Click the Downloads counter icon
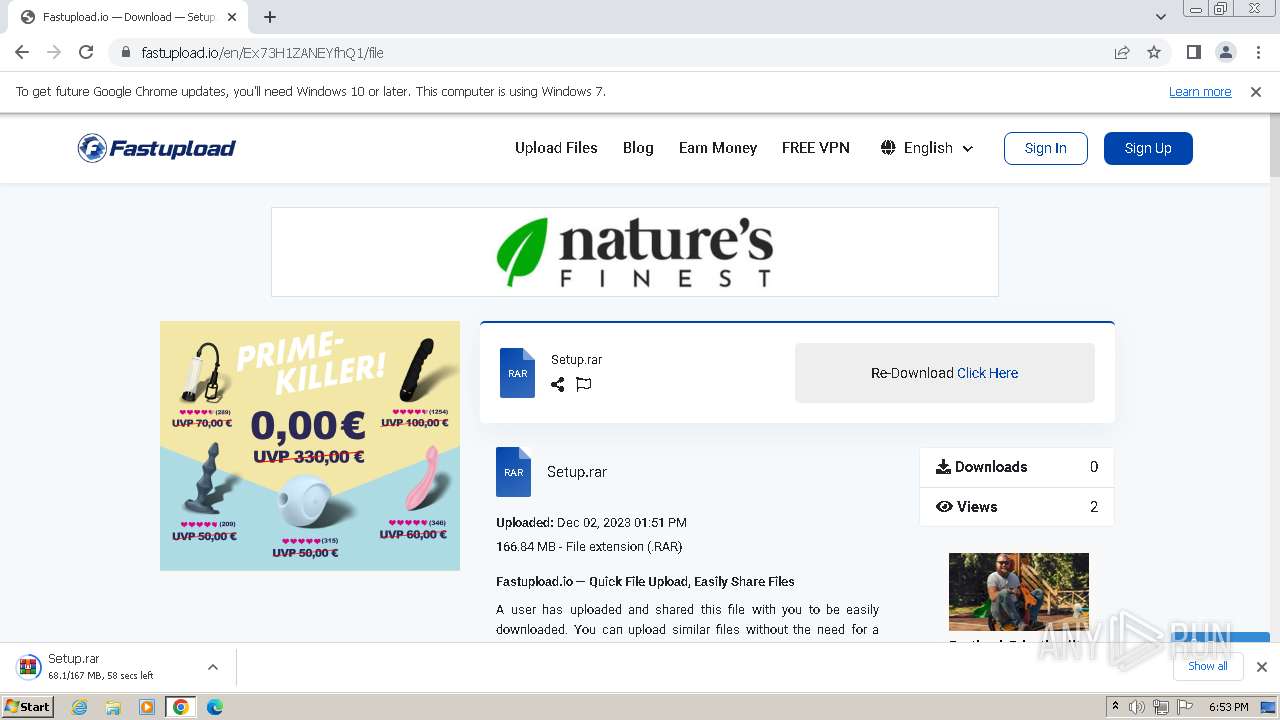This screenshot has width=1280, height=720. 943,467
